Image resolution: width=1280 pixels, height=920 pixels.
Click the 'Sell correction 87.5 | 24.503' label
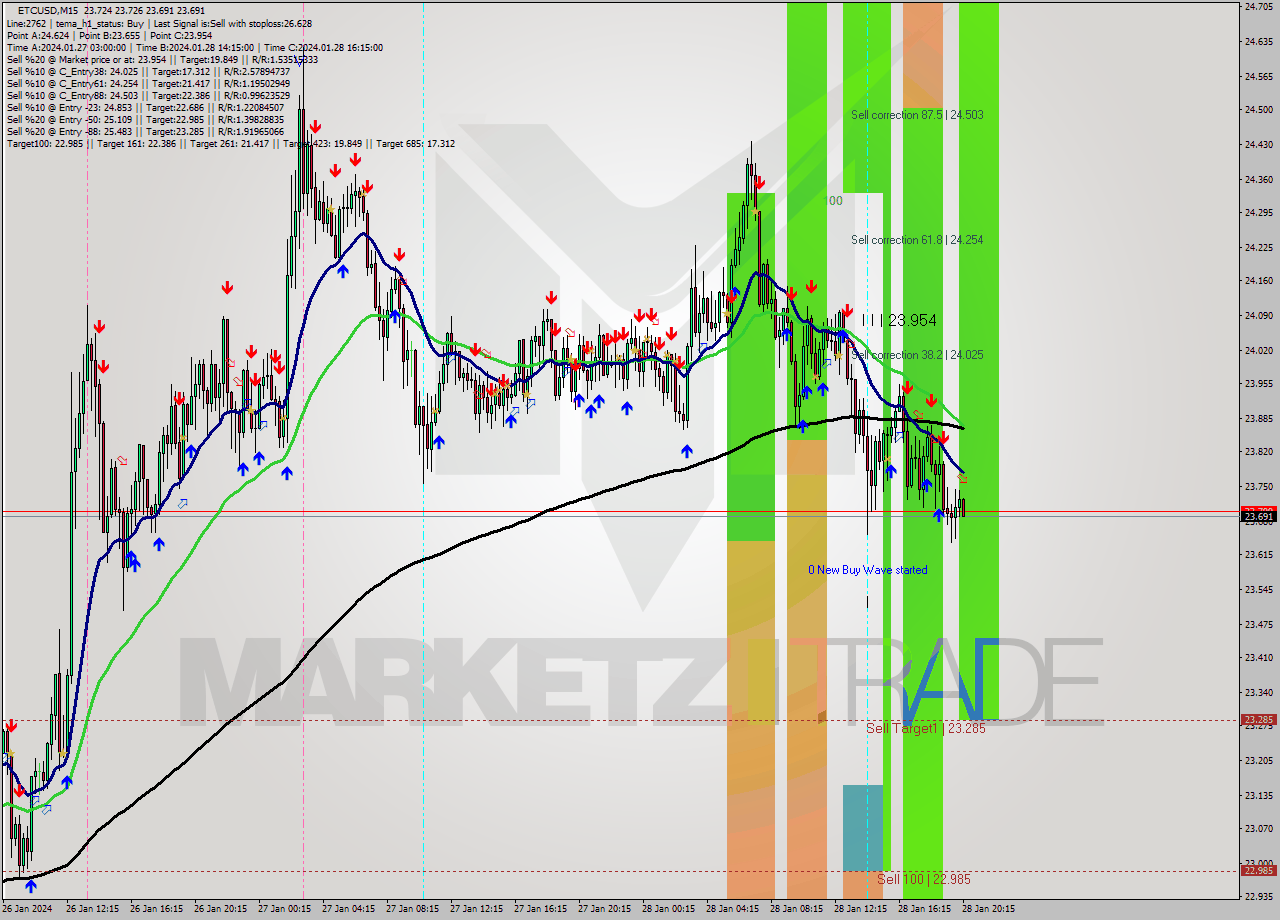917,115
